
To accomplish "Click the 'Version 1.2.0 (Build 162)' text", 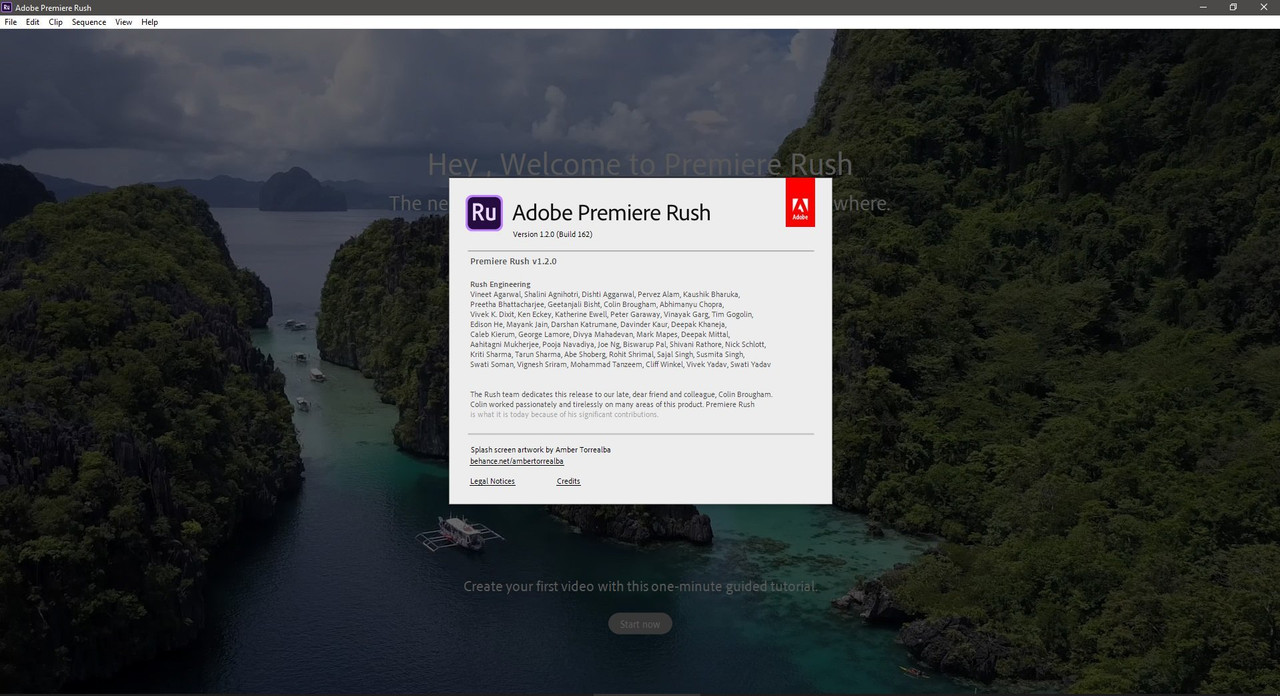I will click(552, 234).
